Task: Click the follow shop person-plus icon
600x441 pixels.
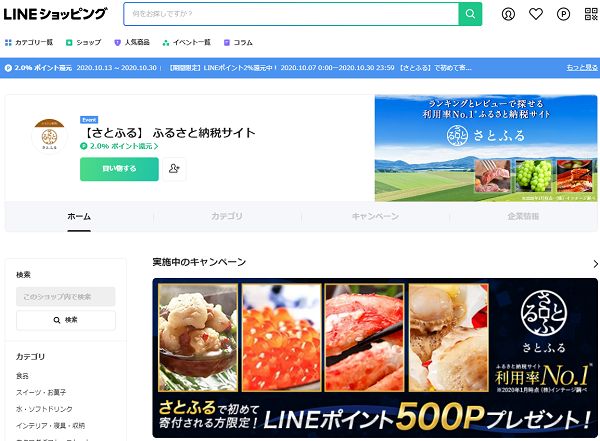Action: (x=174, y=169)
